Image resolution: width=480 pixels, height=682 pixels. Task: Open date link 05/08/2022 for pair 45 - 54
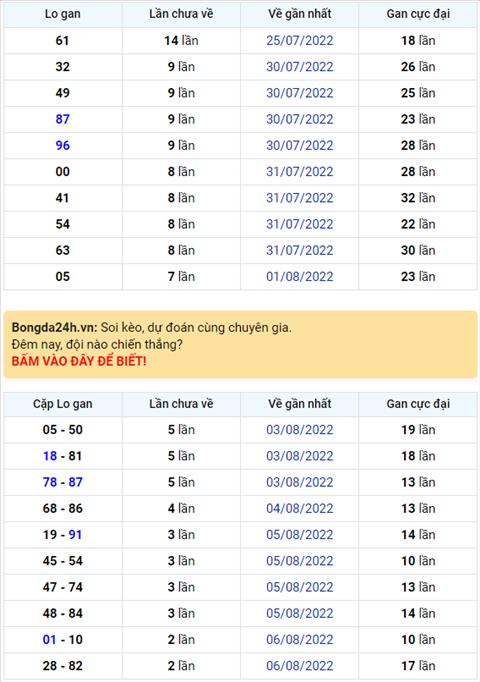300,561
